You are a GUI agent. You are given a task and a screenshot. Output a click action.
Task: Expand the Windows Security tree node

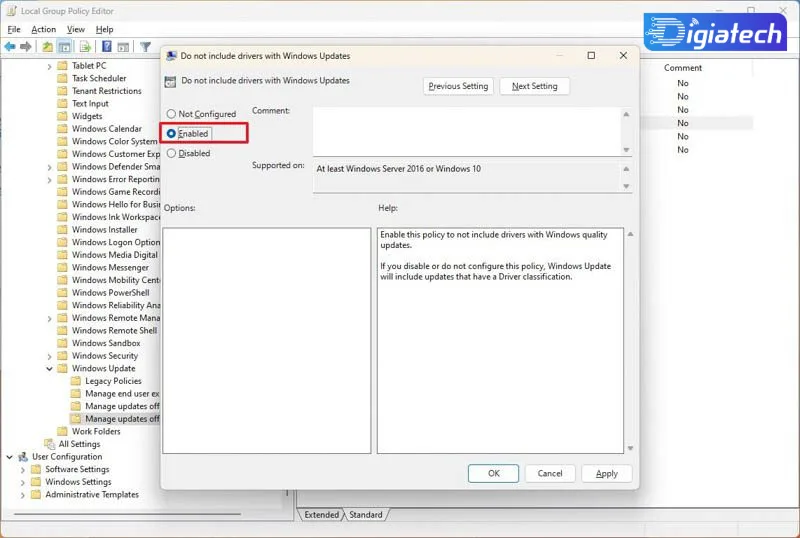[49, 356]
